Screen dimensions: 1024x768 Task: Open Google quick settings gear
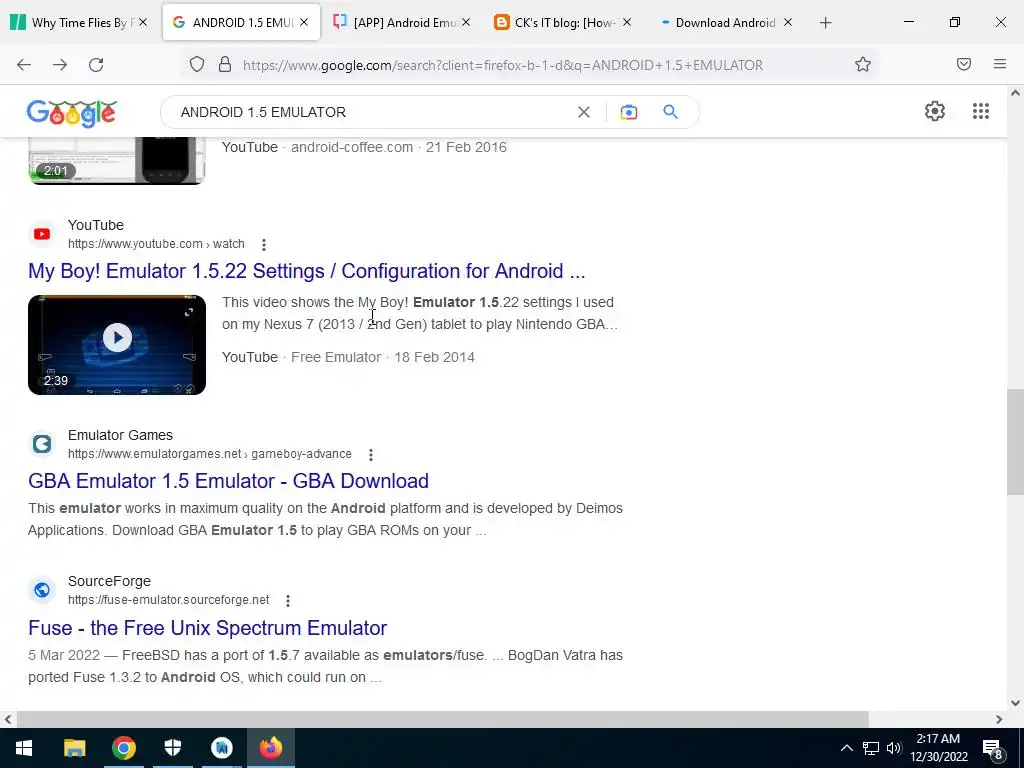click(935, 111)
